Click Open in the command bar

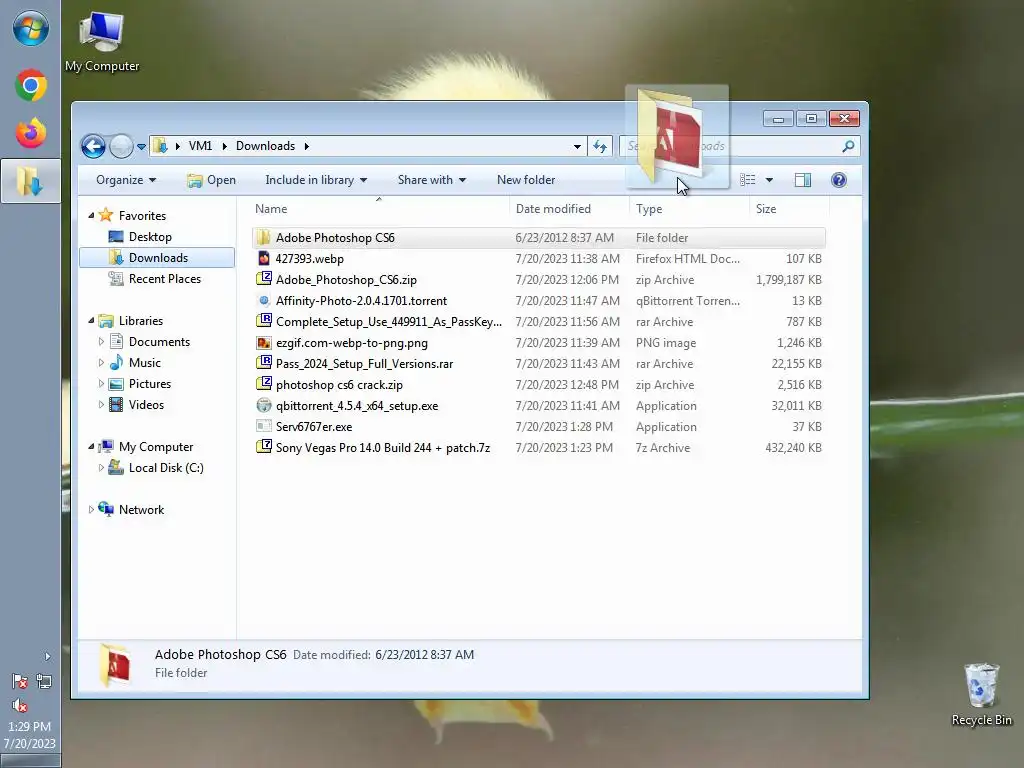pyautogui.click(x=212, y=180)
